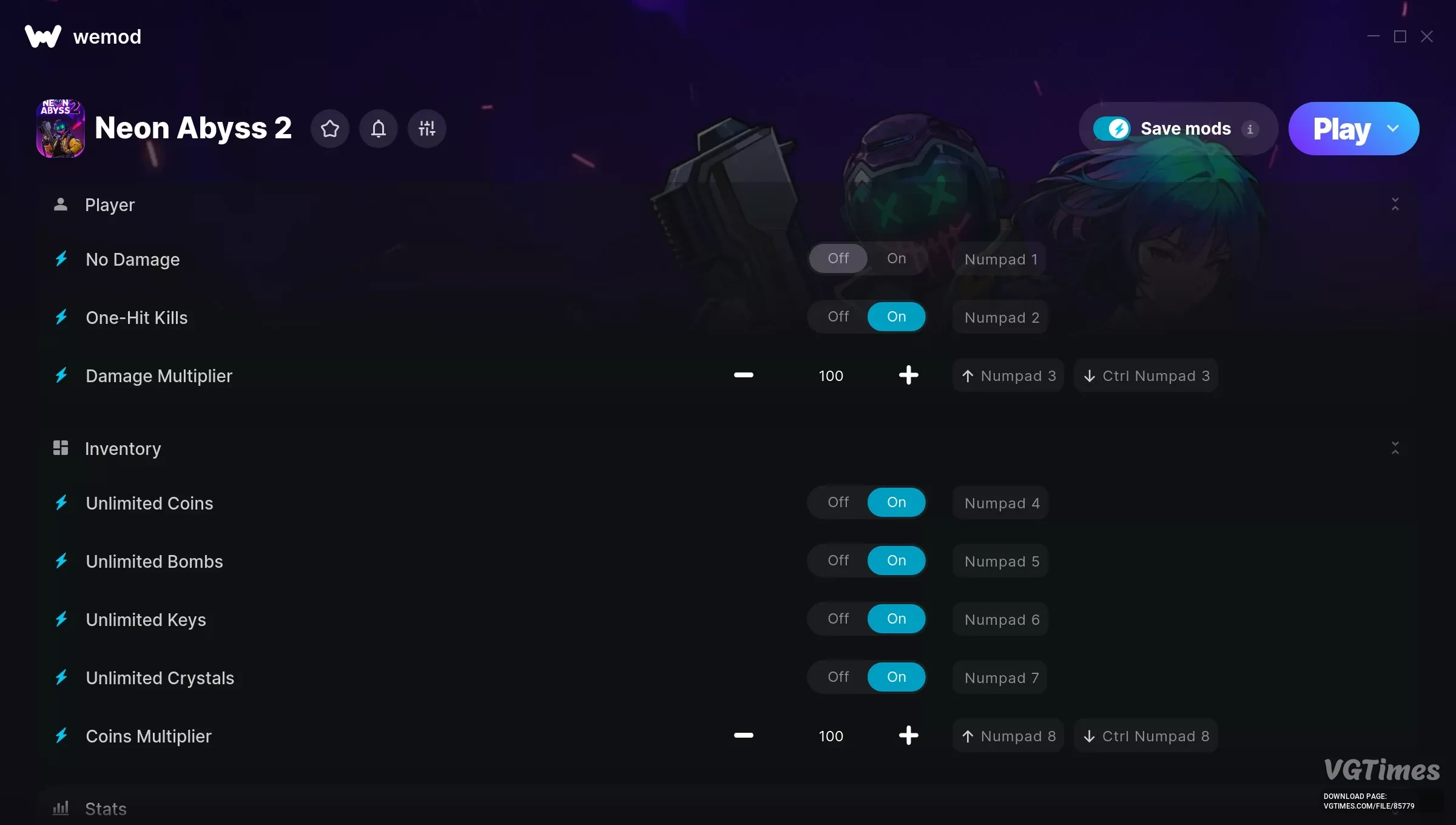Click the Save mods info icon

pyautogui.click(x=1250, y=129)
